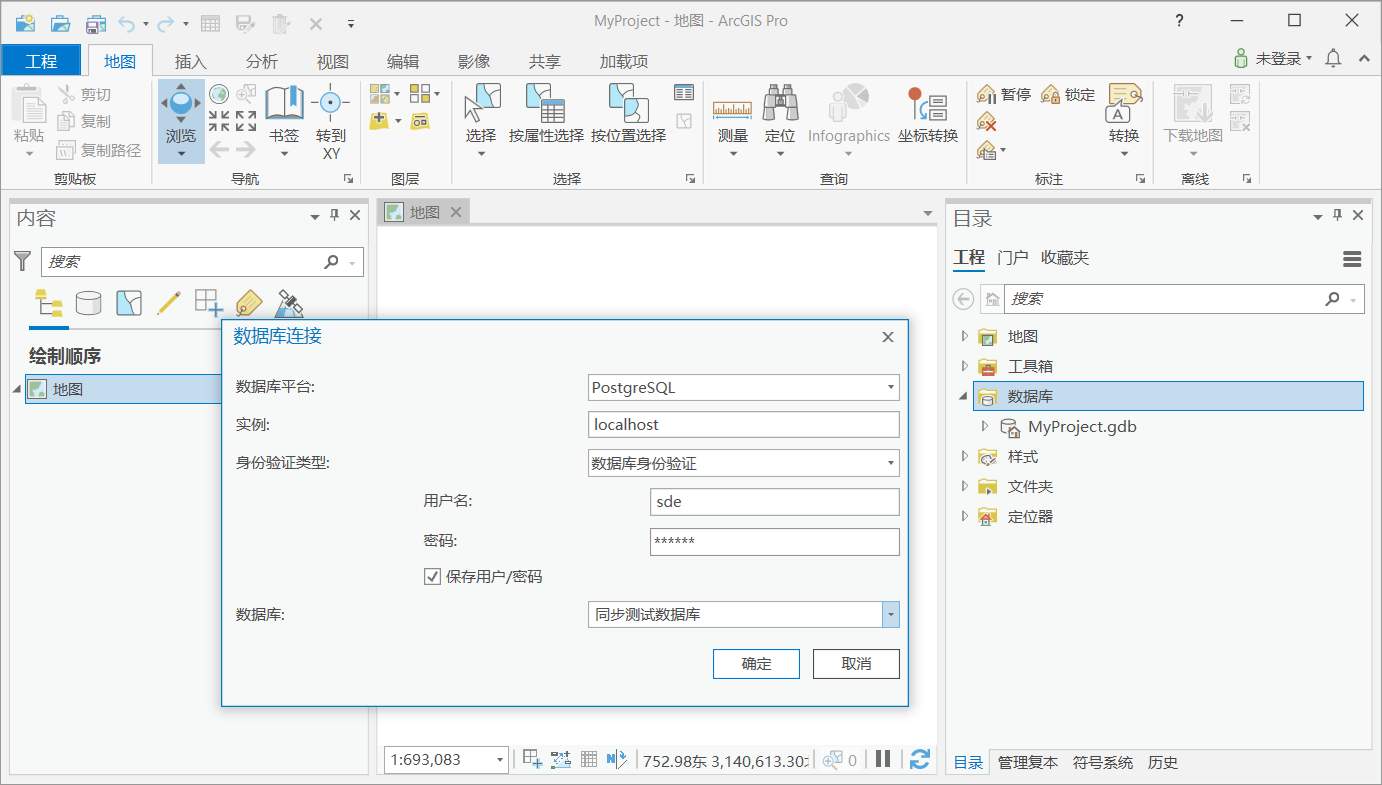Expand the Toolboxes (工具箱) node in Catalog
Viewport: 1382px width, 785px height.
[x=964, y=367]
